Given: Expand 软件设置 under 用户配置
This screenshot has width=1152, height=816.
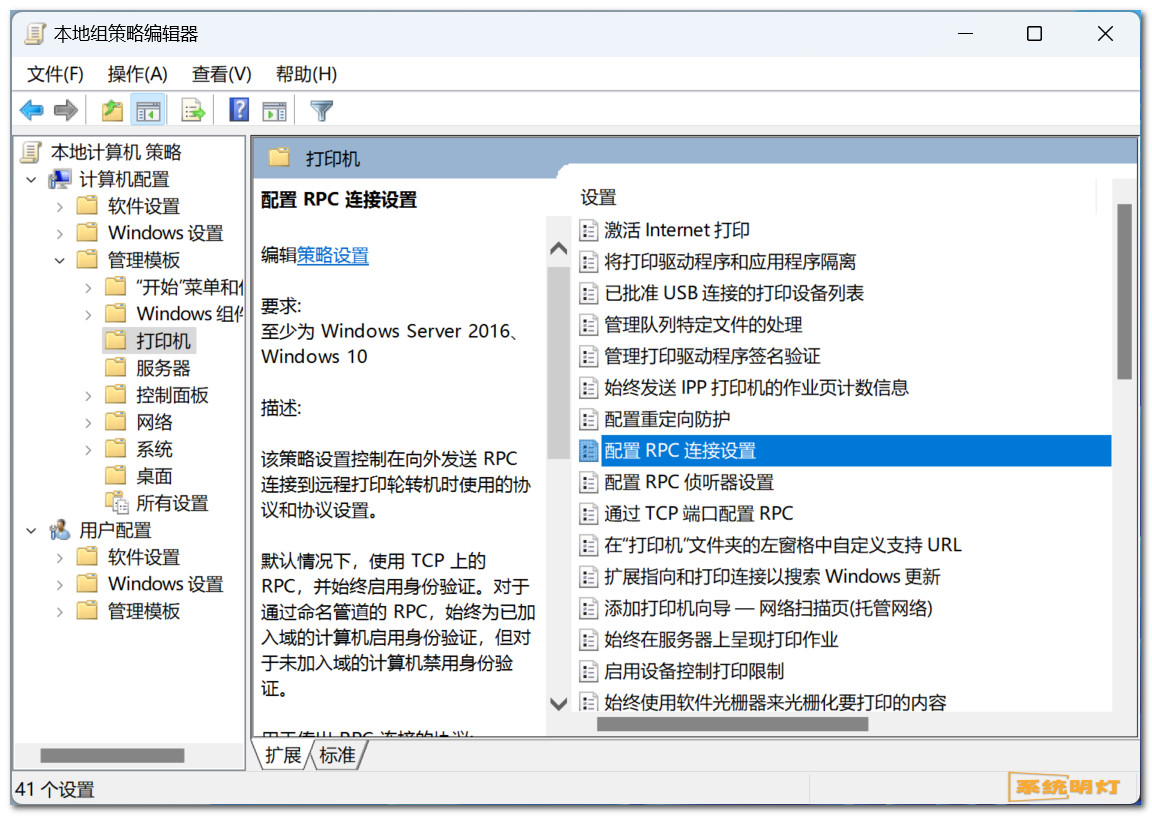Looking at the screenshot, I should [x=60, y=558].
